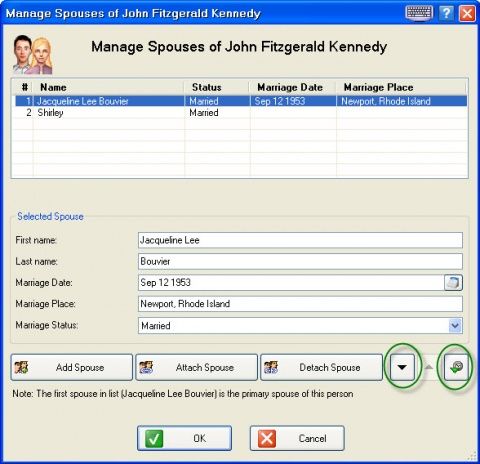Confirm with the OK button

pos(184,438)
